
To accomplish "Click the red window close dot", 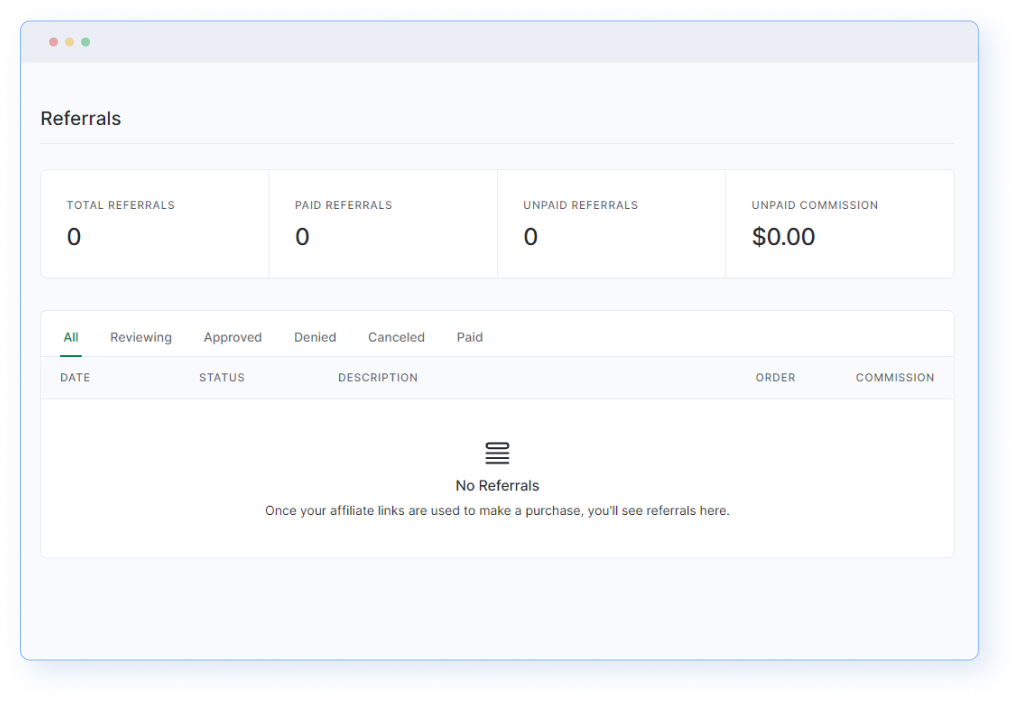I will coord(53,42).
